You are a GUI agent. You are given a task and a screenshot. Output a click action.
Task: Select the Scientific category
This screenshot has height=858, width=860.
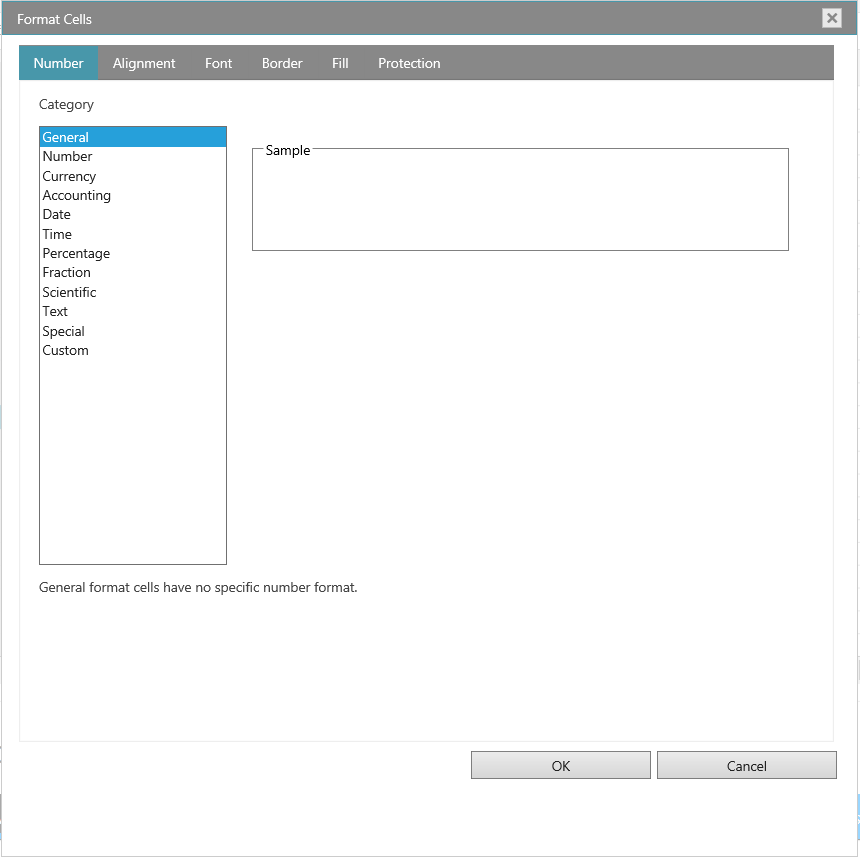pyautogui.click(x=69, y=292)
